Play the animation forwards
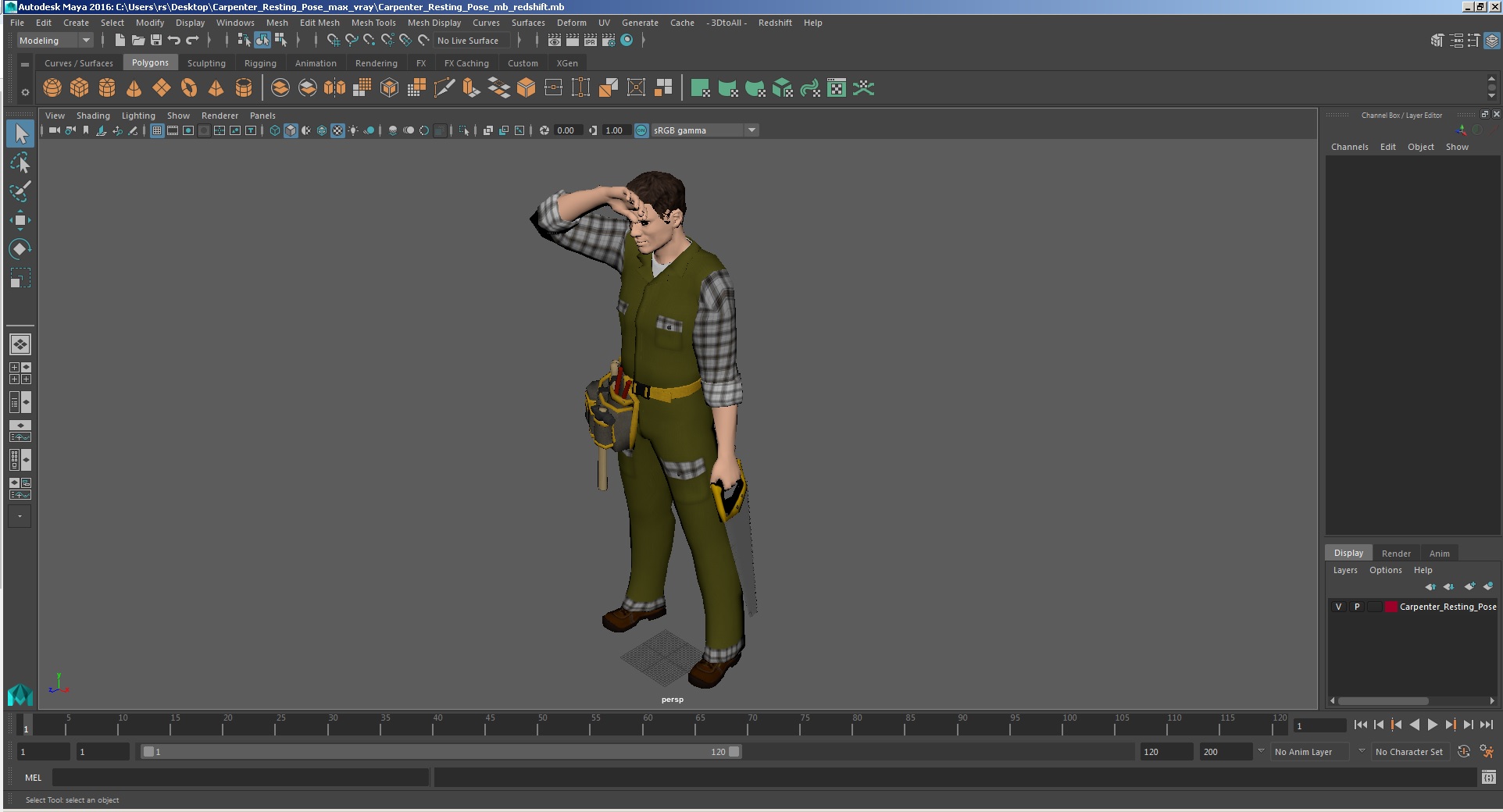 pyautogui.click(x=1432, y=725)
